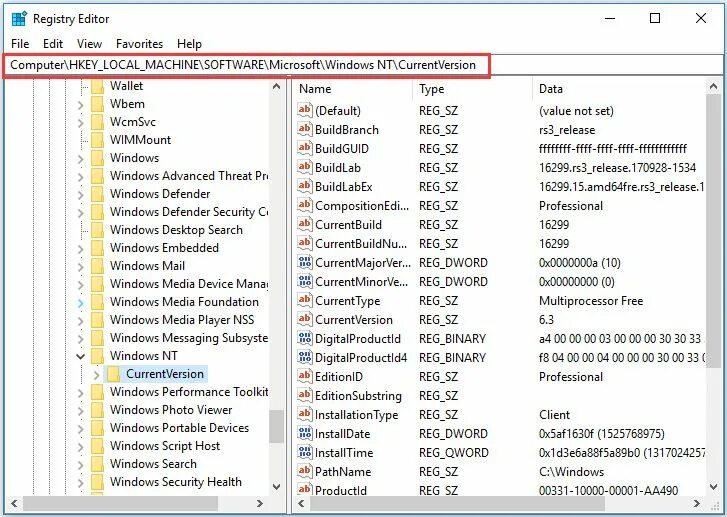Image resolution: width=727 pixels, height=517 pixels.
Task: Click the Registry Editor app icon in title bar
Action: [x=19, y=19]
